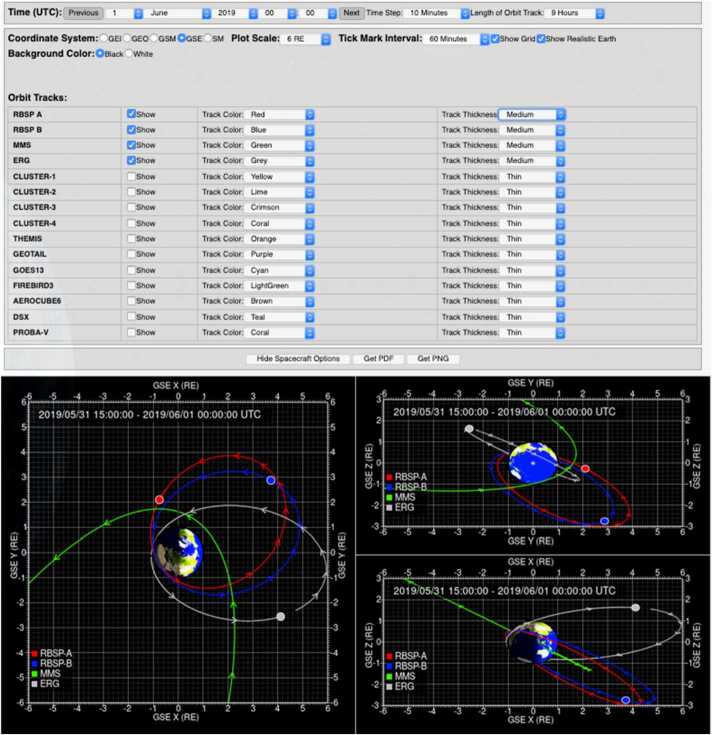
Task: Open the Tick Mark Interval dropdown
Action: point(457,39)
